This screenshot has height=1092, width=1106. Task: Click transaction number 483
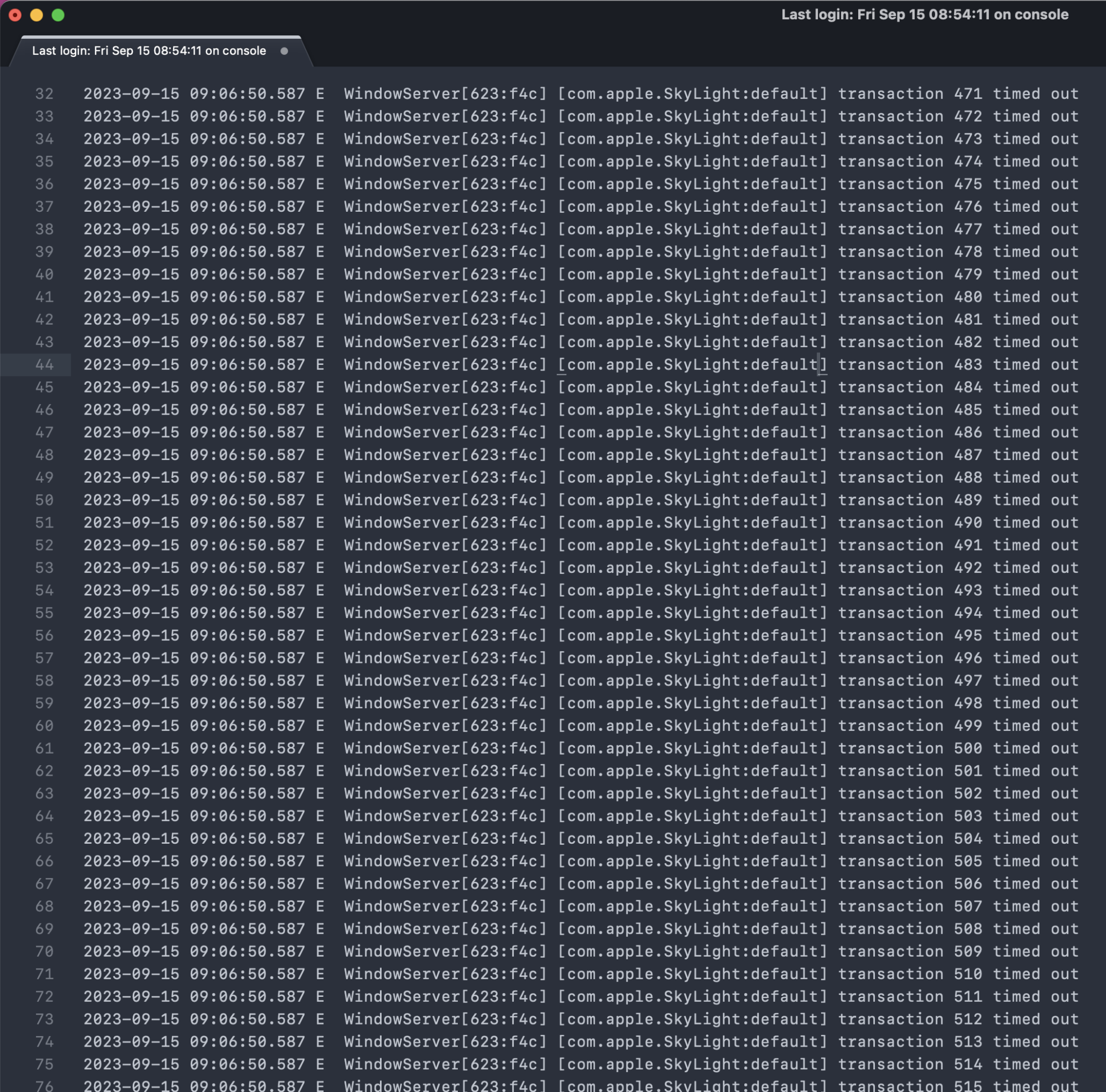(968, 364)
